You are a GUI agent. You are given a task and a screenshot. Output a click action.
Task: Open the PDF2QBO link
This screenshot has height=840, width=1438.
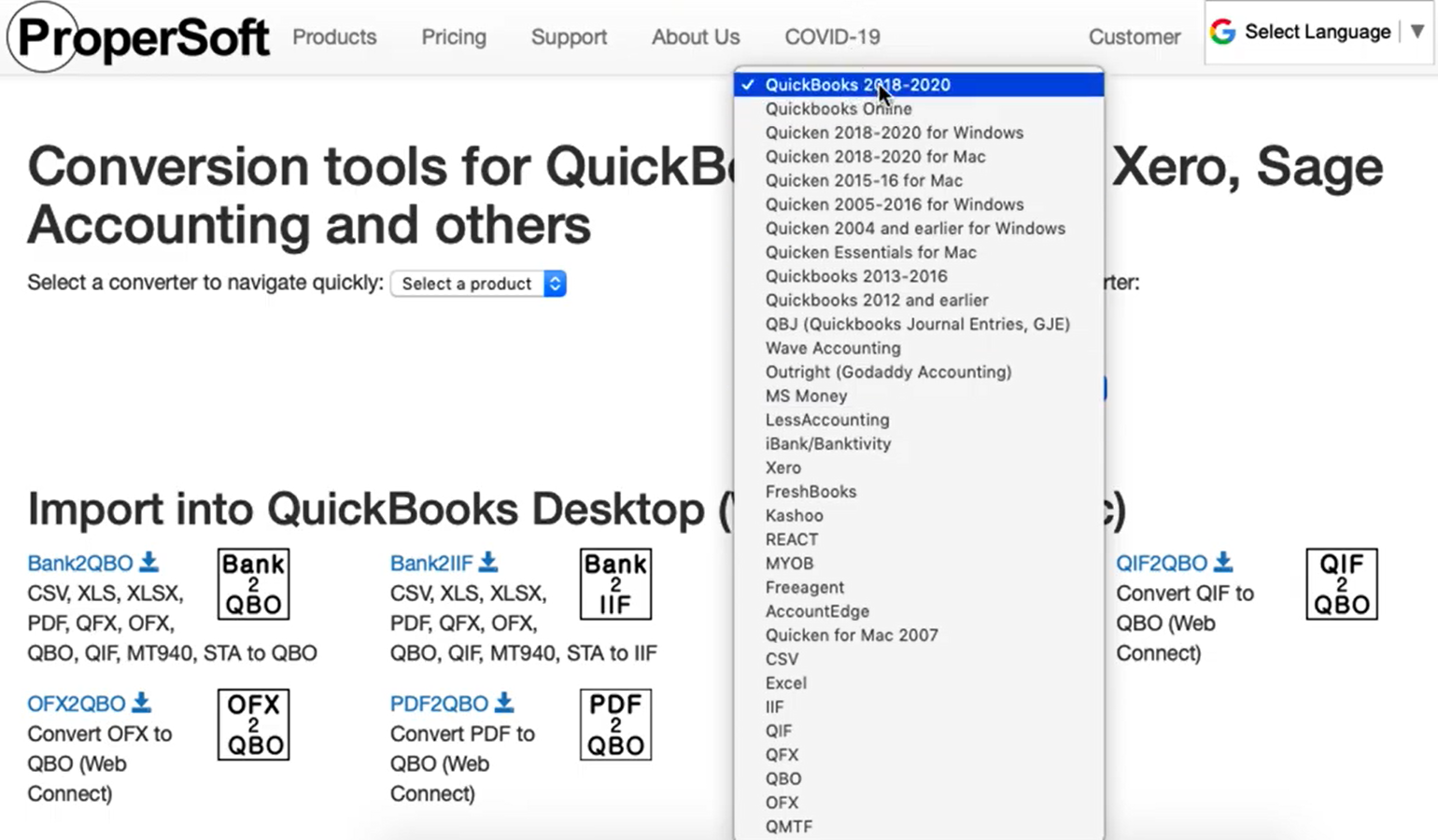(x=439, y=704)
